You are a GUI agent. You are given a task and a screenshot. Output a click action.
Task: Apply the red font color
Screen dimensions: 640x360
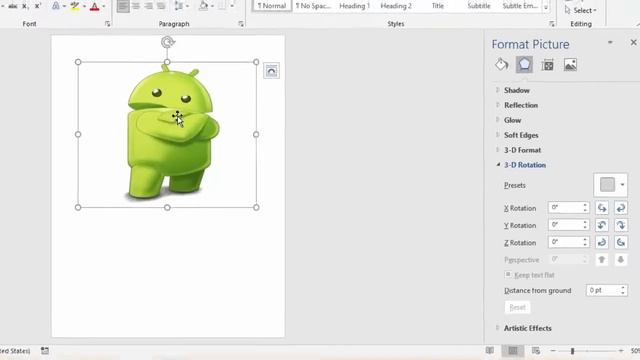(94, 6)
